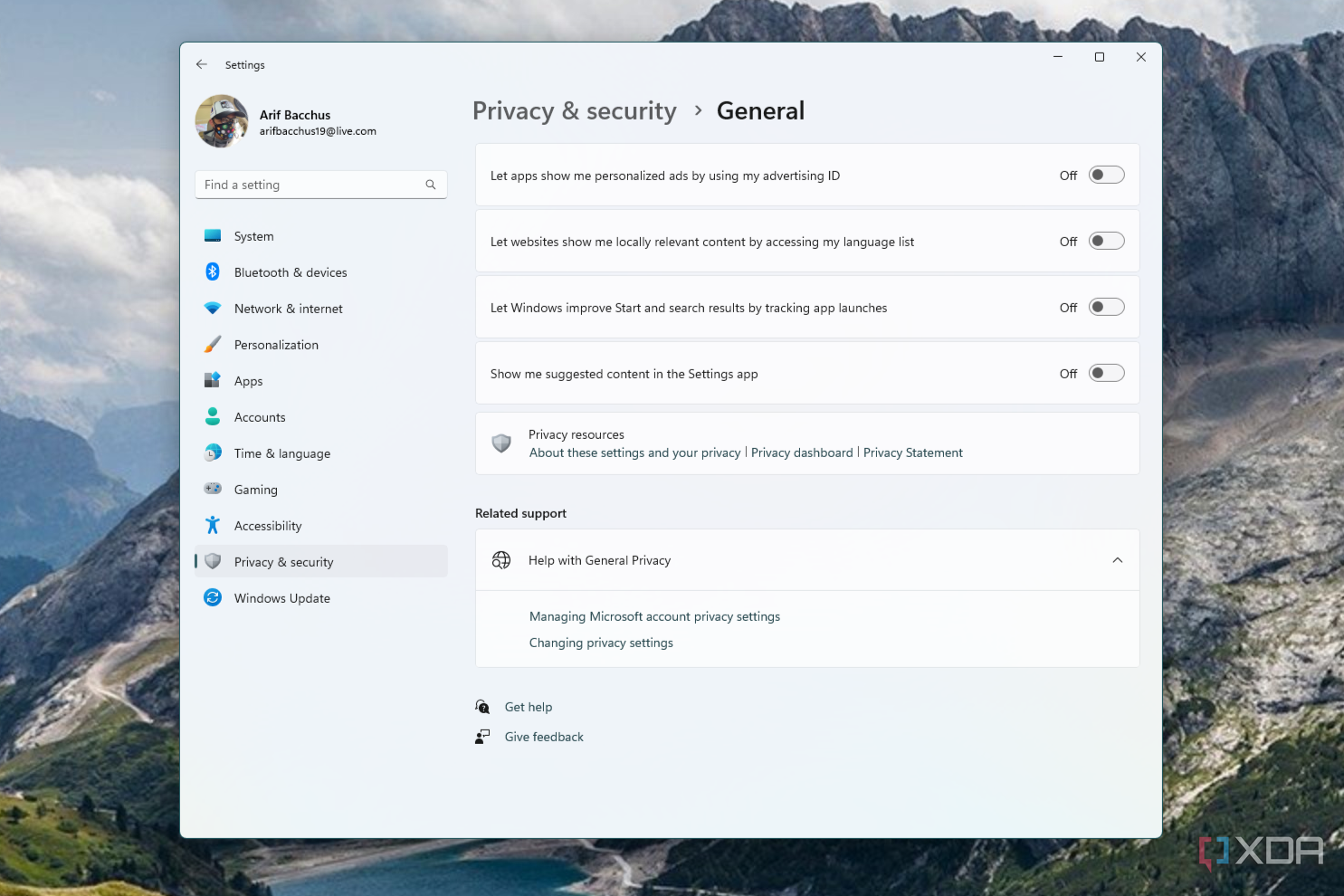1344x896 pixels.
Task: Close the Settings window
Action: 1141,57
